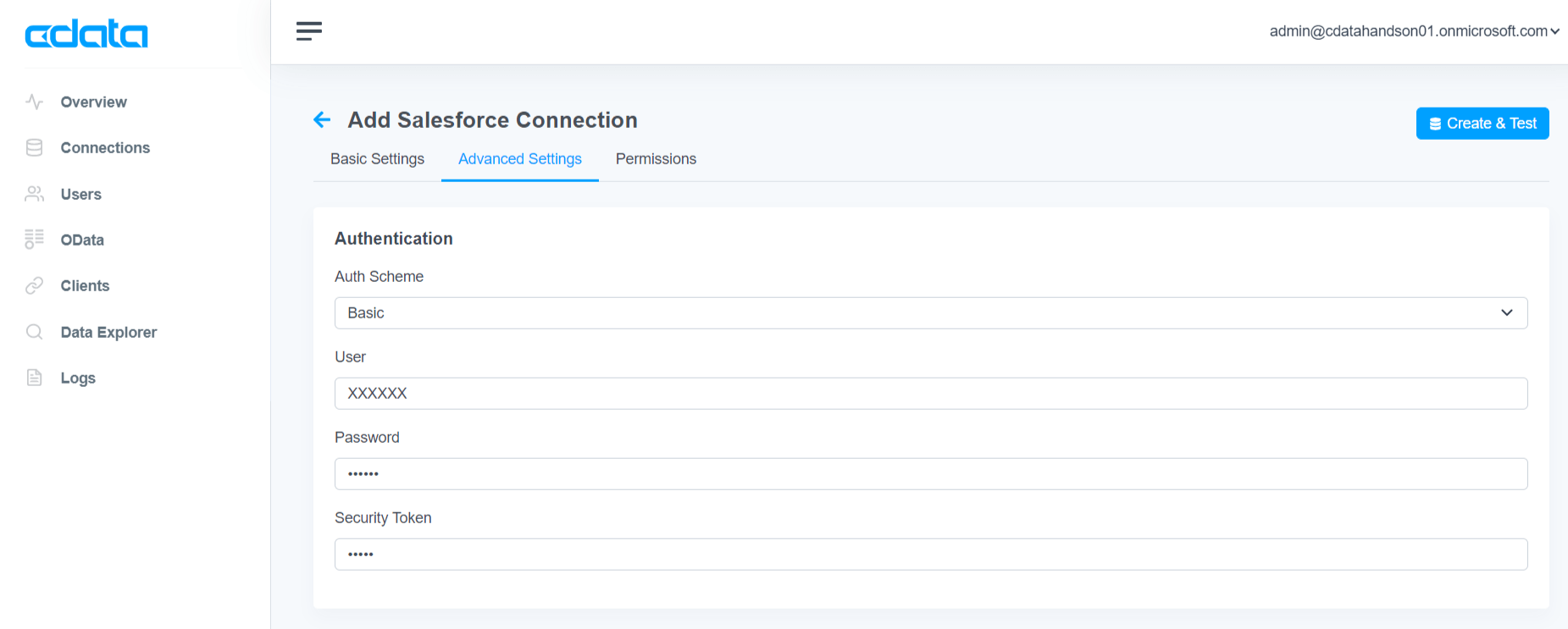Focus the User input field

[930, 394]
